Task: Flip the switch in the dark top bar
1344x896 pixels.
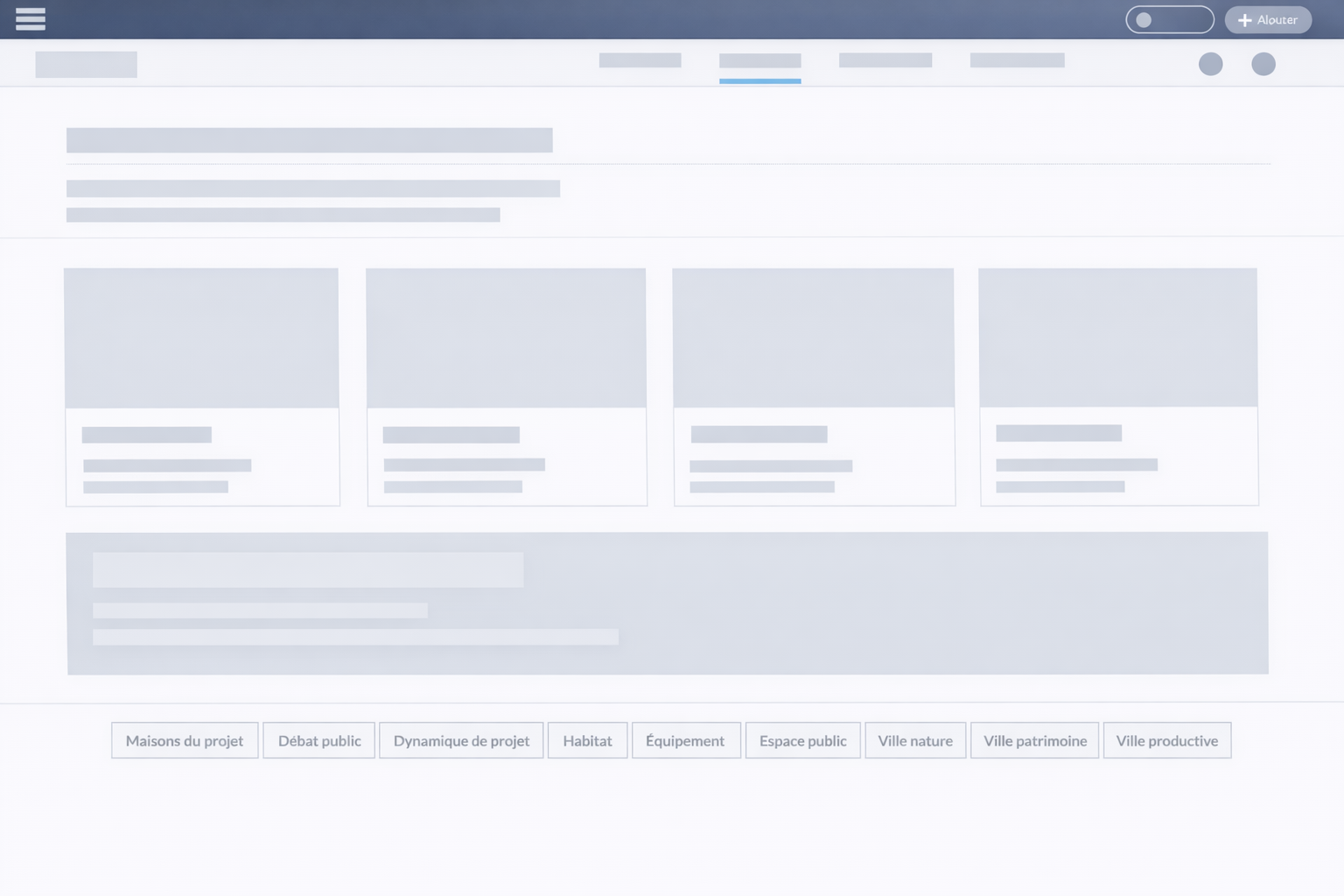Action: (x=1170, y=19)
